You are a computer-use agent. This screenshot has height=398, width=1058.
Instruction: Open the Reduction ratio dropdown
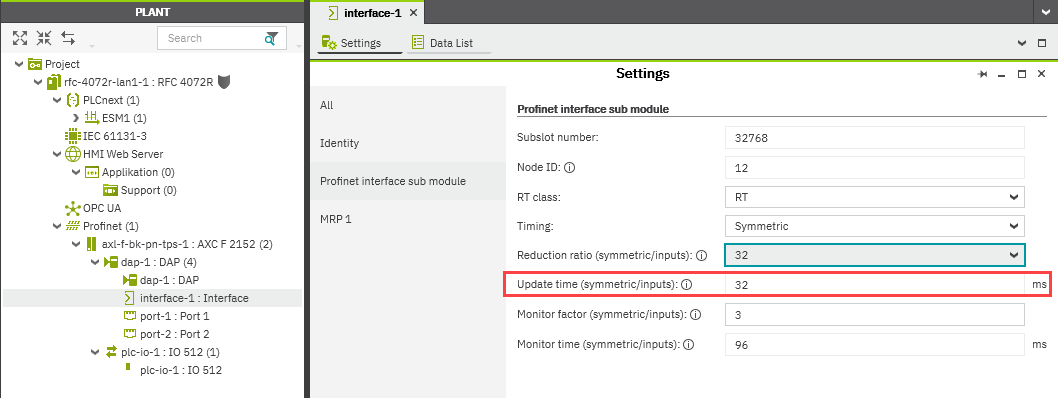875,255
